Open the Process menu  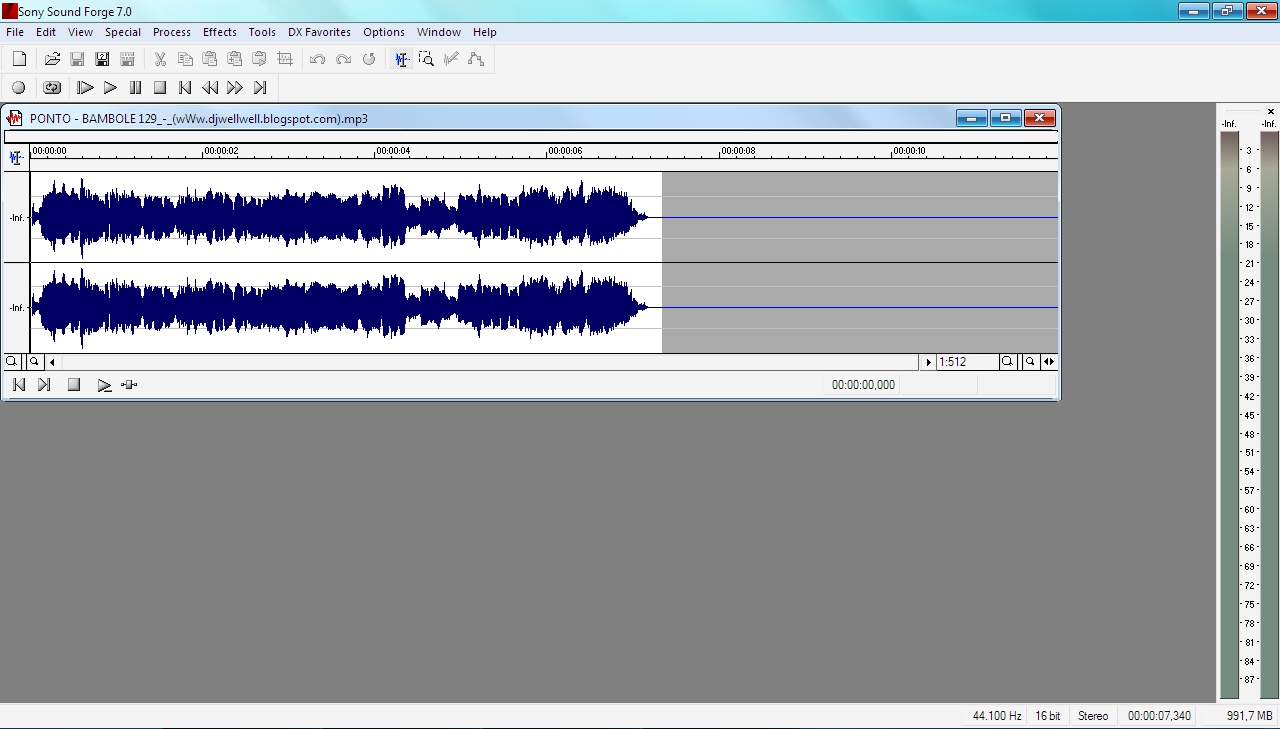[x=172, y=32]
